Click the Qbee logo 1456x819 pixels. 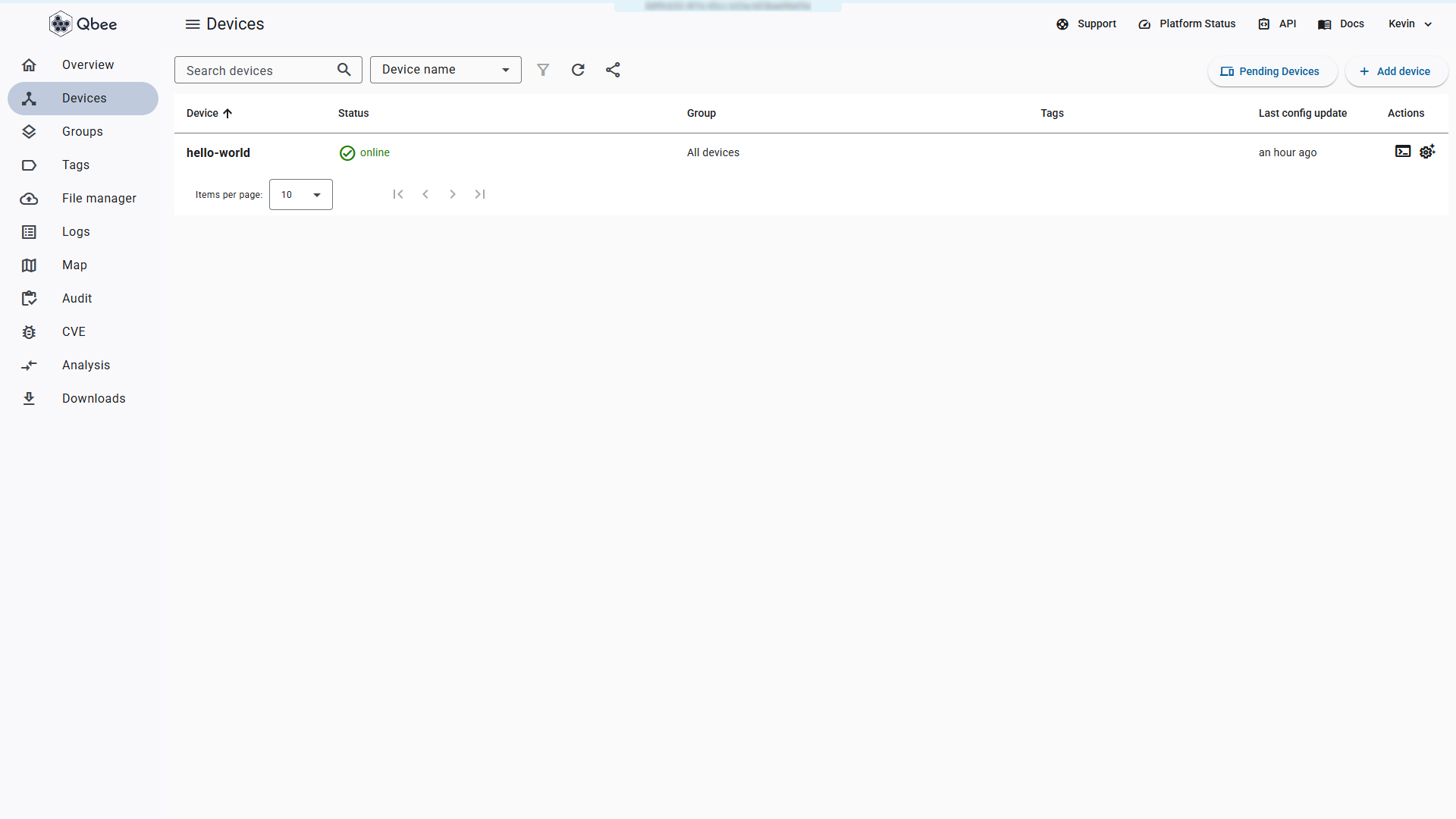pyautogui.click(x=83, y=24)
